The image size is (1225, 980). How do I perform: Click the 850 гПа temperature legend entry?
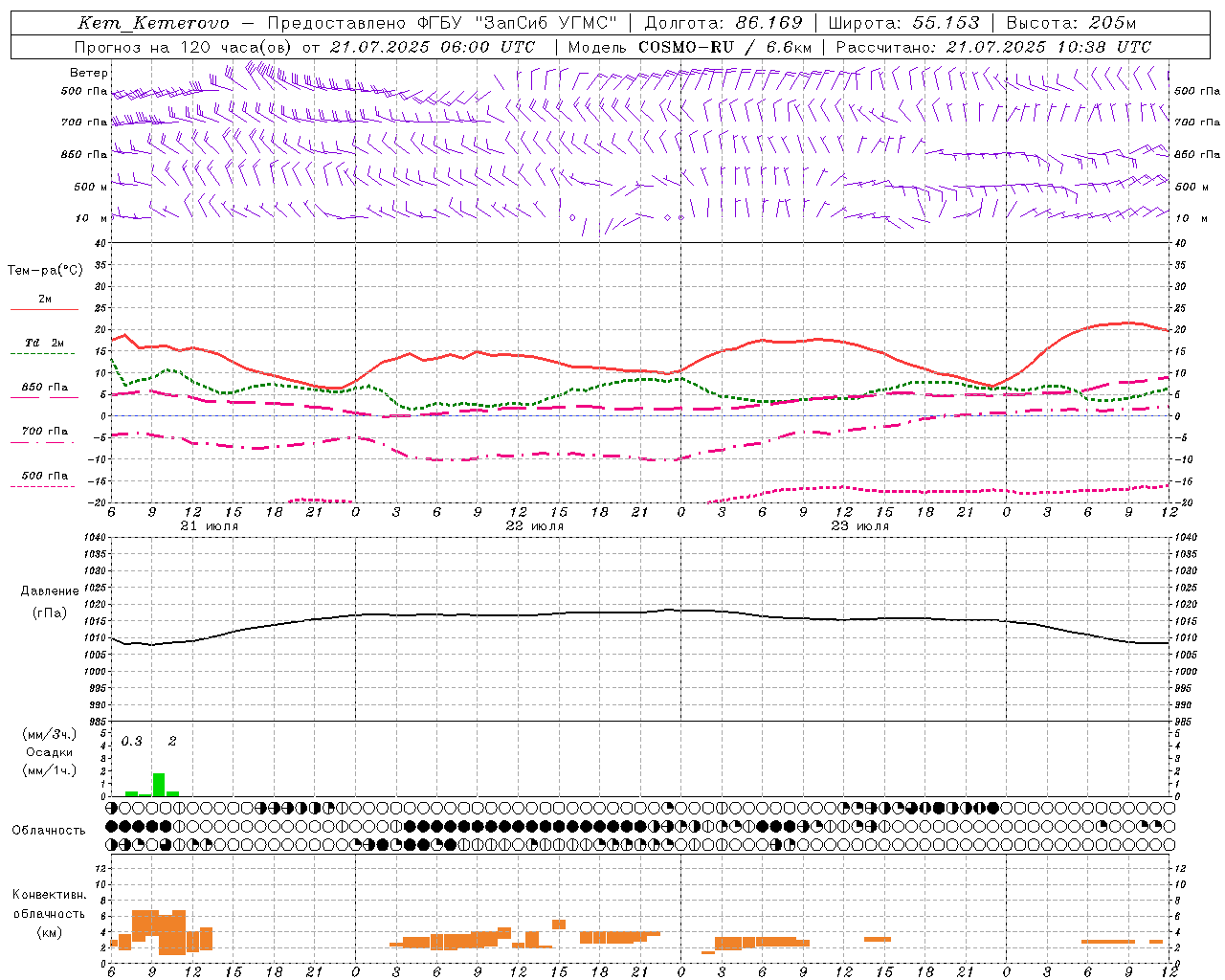point(45,388)
